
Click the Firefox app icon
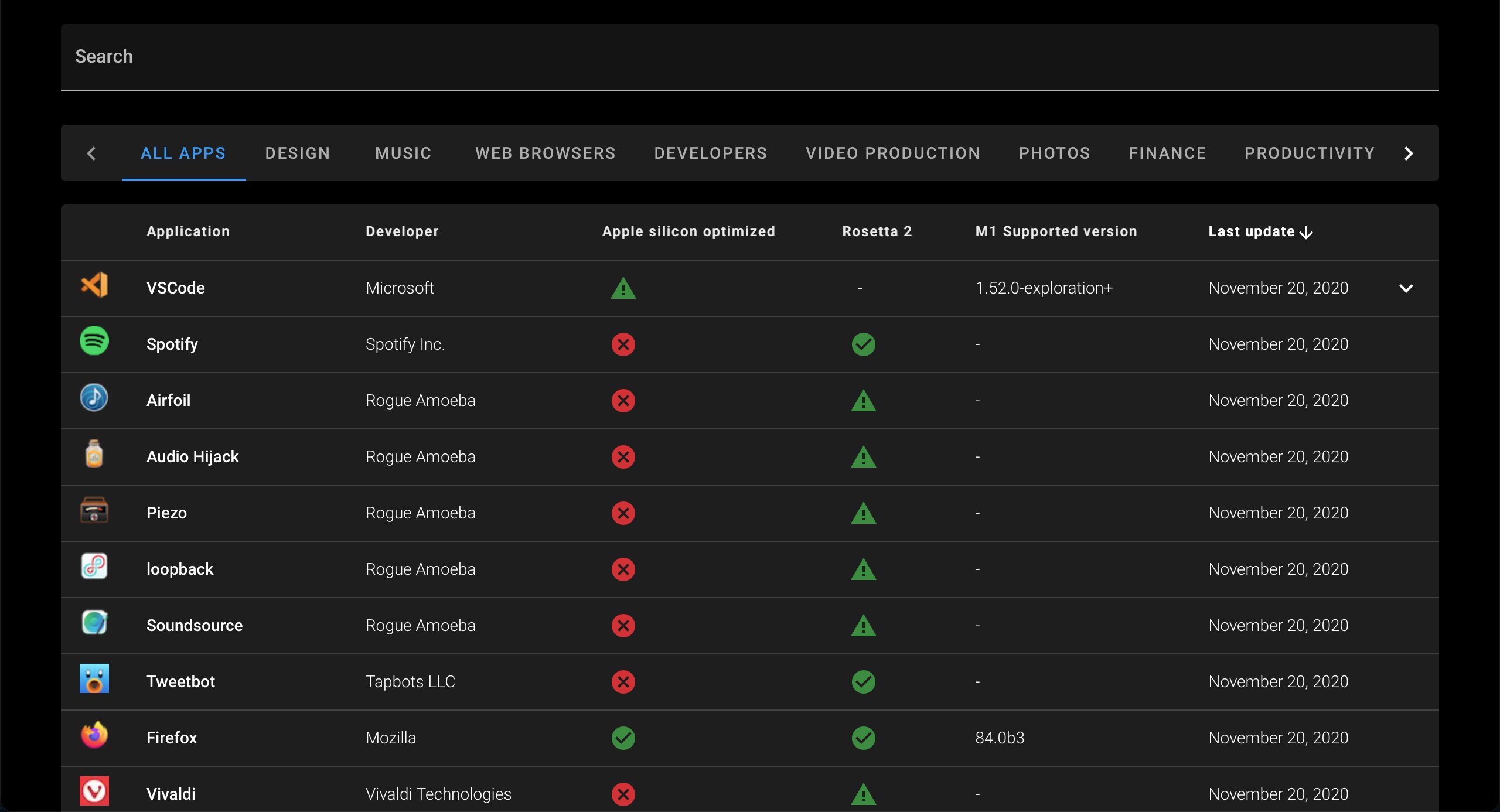click(94, 735)
